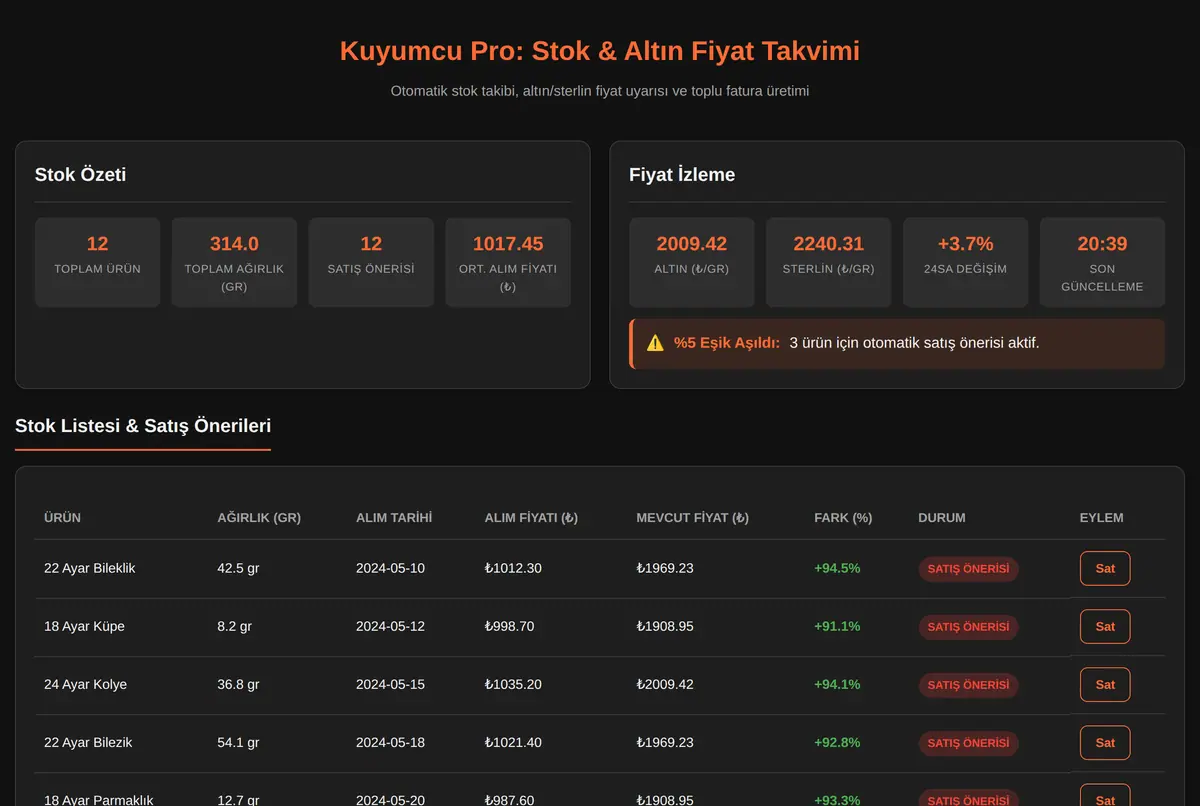
Task: Click the +91.1% difference value
Action: [837, 626]
